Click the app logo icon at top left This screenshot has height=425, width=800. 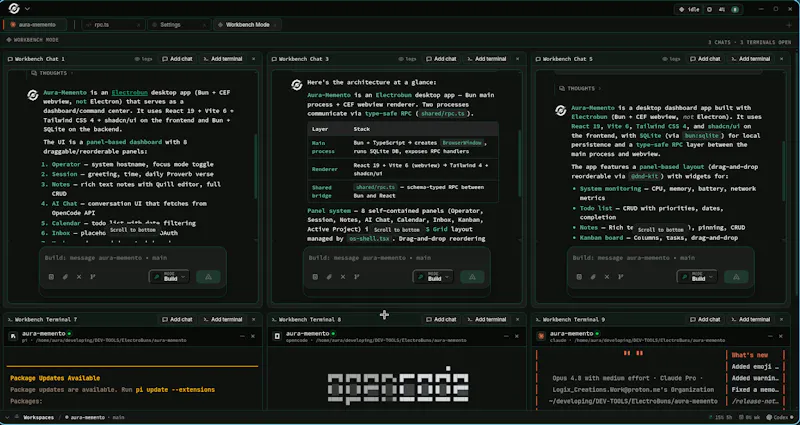tap(14, 9)
